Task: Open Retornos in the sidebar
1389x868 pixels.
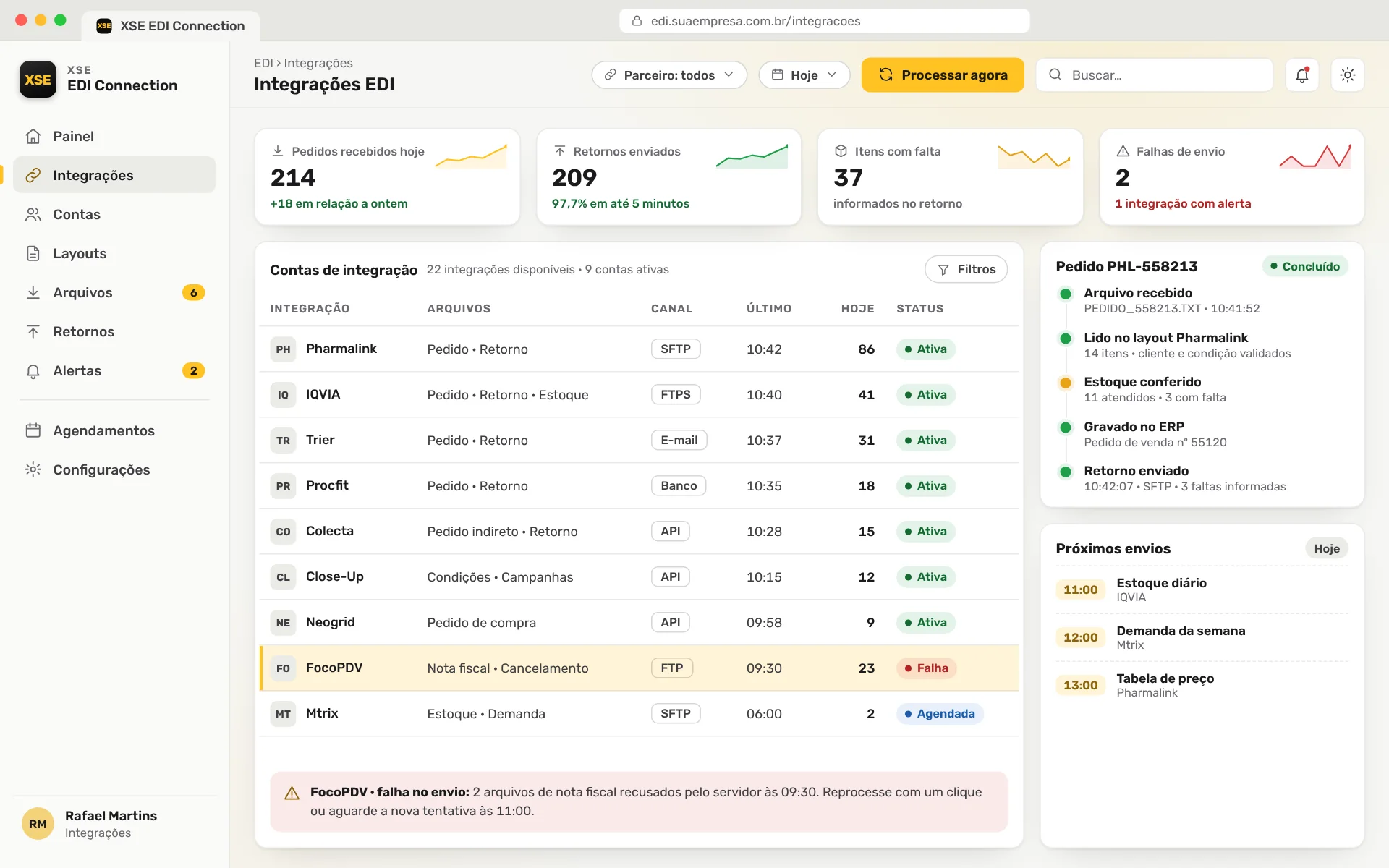Action: click(114, 331)
